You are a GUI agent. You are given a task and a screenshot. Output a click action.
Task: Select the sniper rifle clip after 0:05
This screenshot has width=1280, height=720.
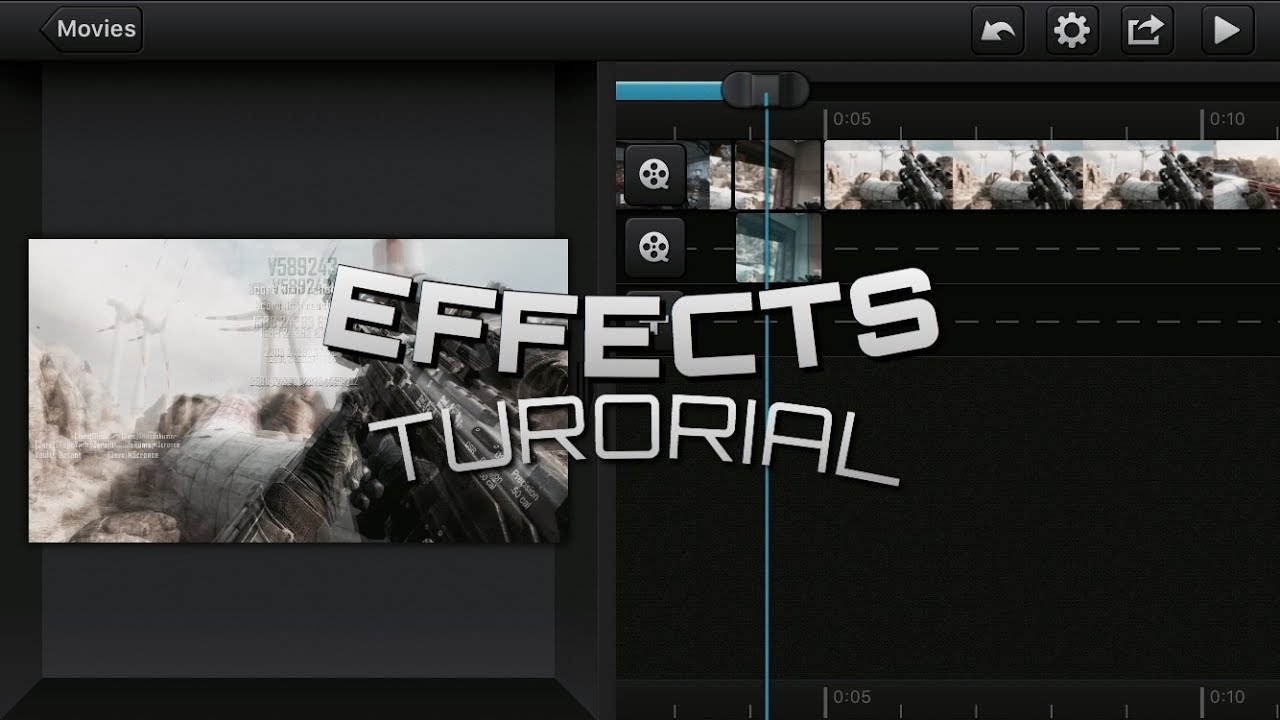1052,175
